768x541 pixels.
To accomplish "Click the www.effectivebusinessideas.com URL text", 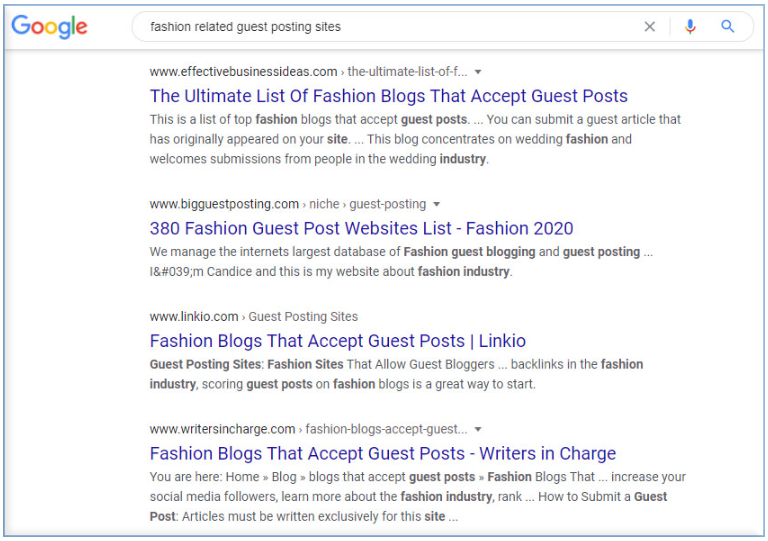I will pos(243,72).
